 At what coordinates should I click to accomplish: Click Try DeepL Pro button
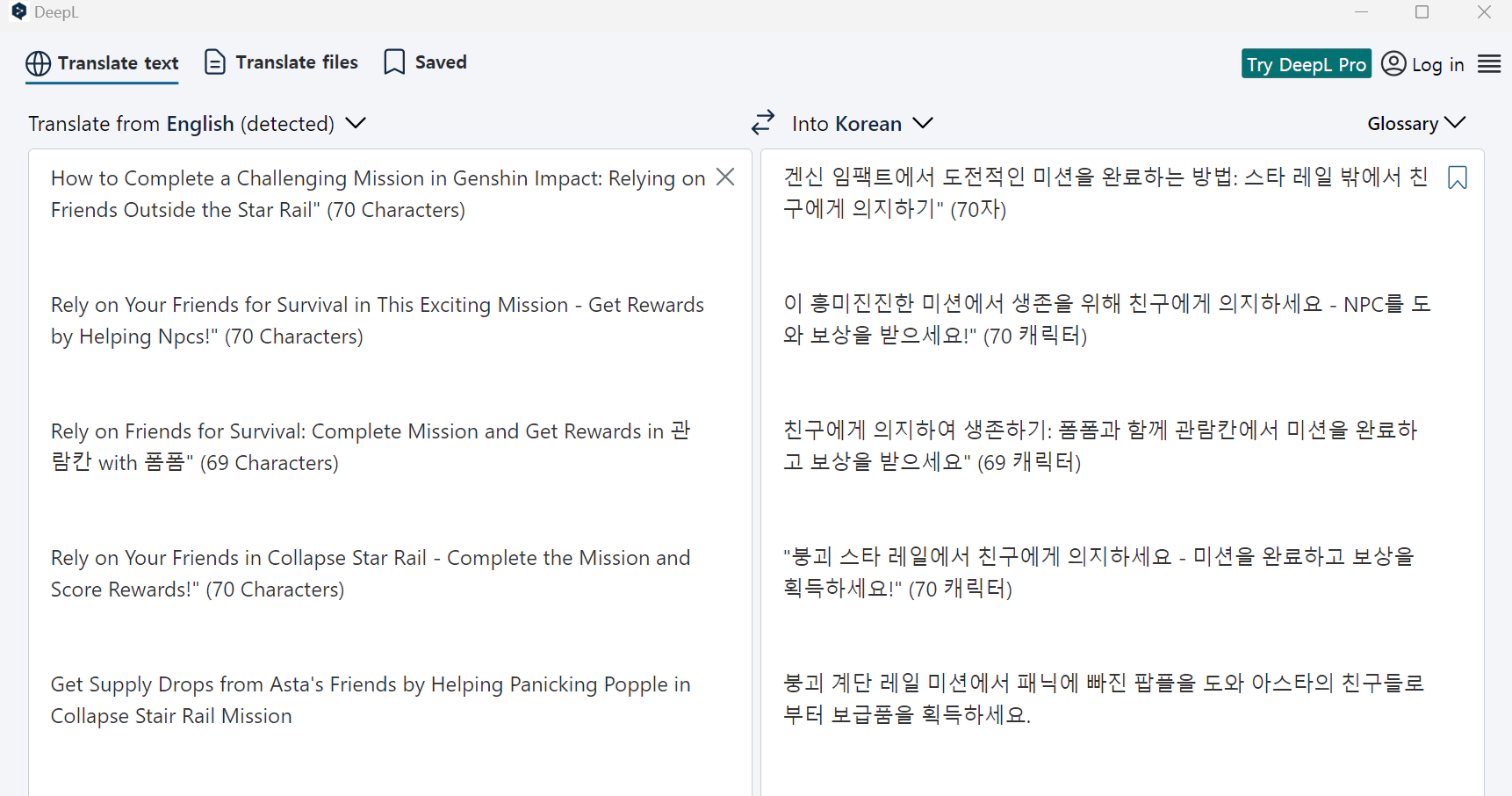1306,64
